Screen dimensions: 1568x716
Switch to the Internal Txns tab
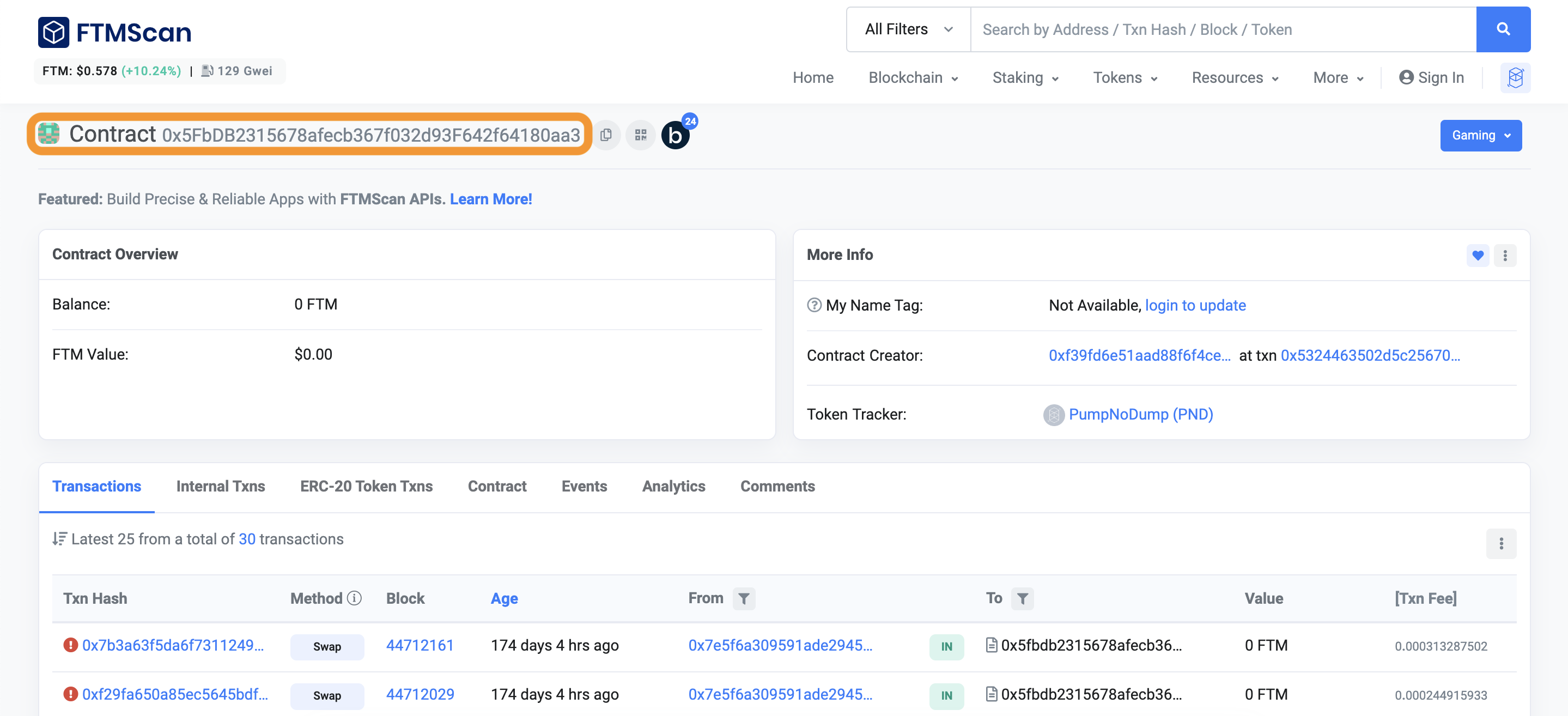click(x=220, y=486)
